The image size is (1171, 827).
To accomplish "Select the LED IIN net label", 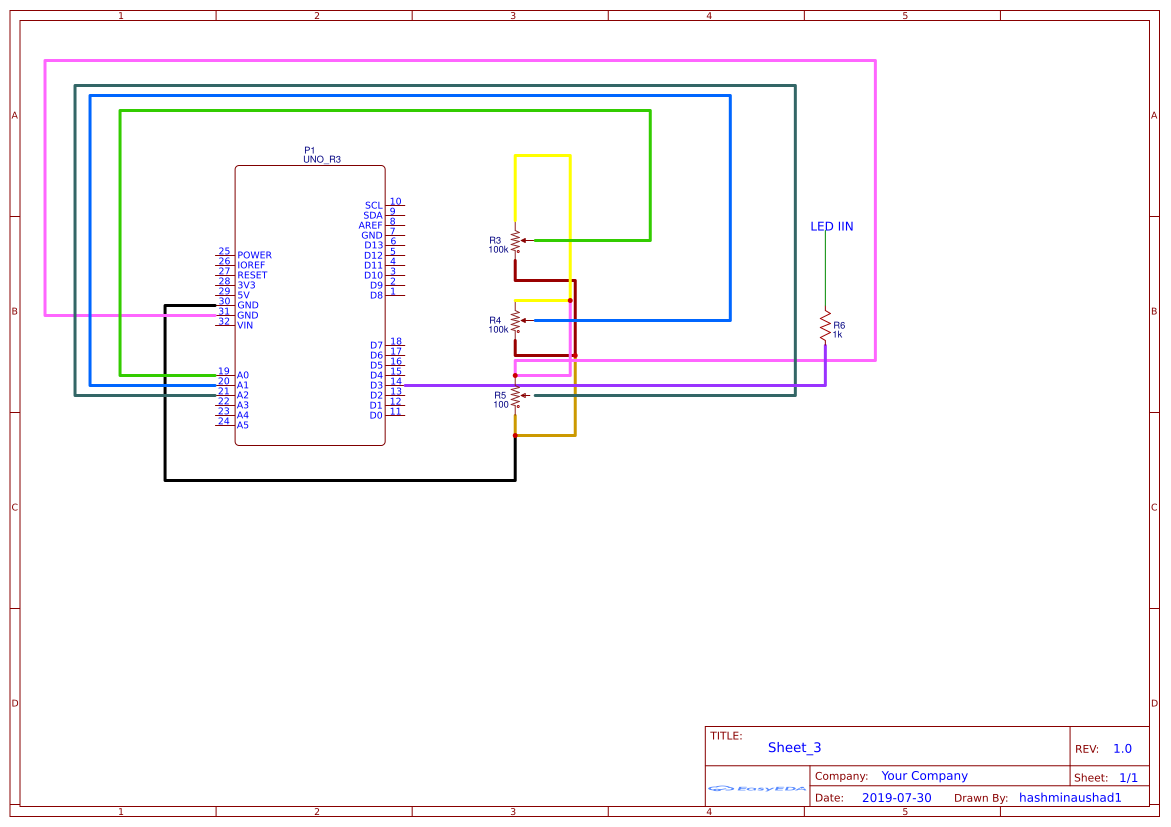I will 831,226.
